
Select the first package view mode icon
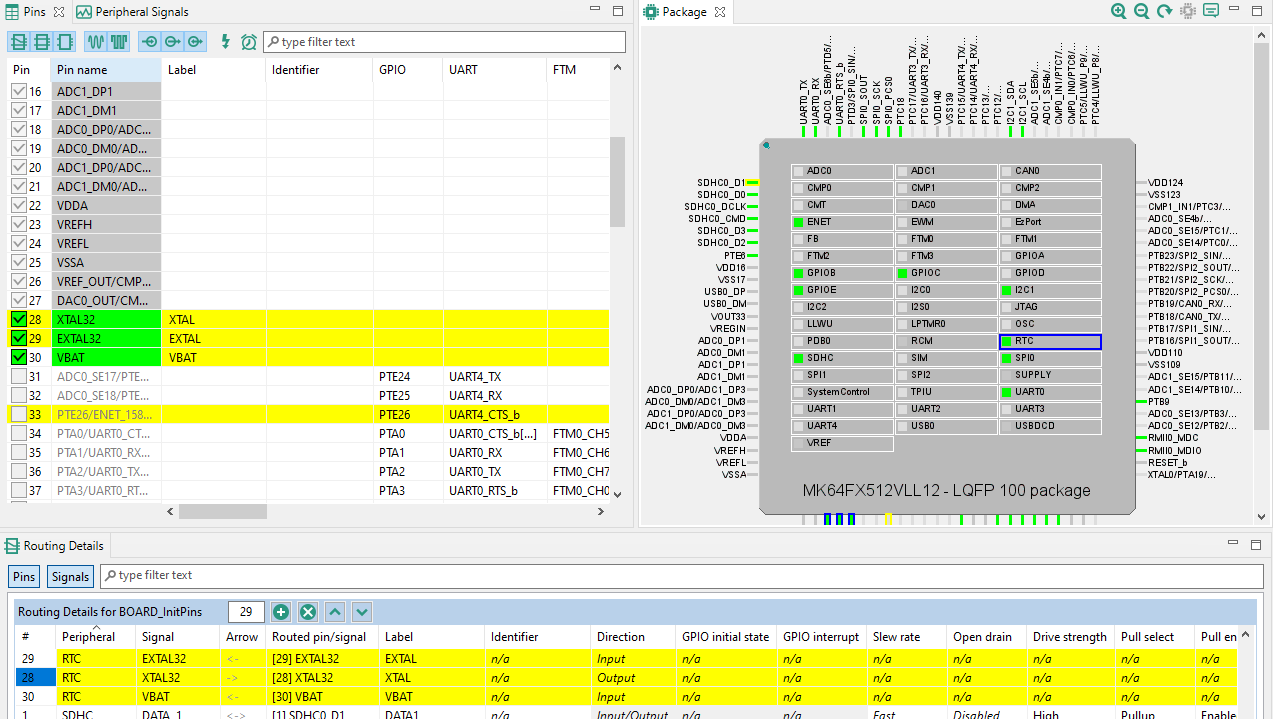[18, 42]
